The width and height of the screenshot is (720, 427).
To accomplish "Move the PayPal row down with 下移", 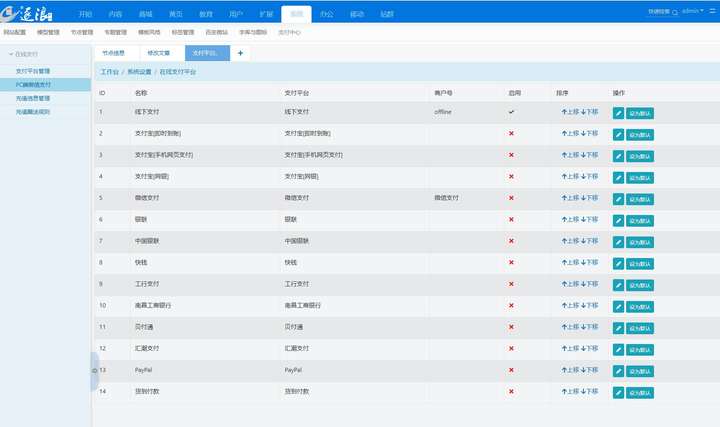I will [590, 370].
